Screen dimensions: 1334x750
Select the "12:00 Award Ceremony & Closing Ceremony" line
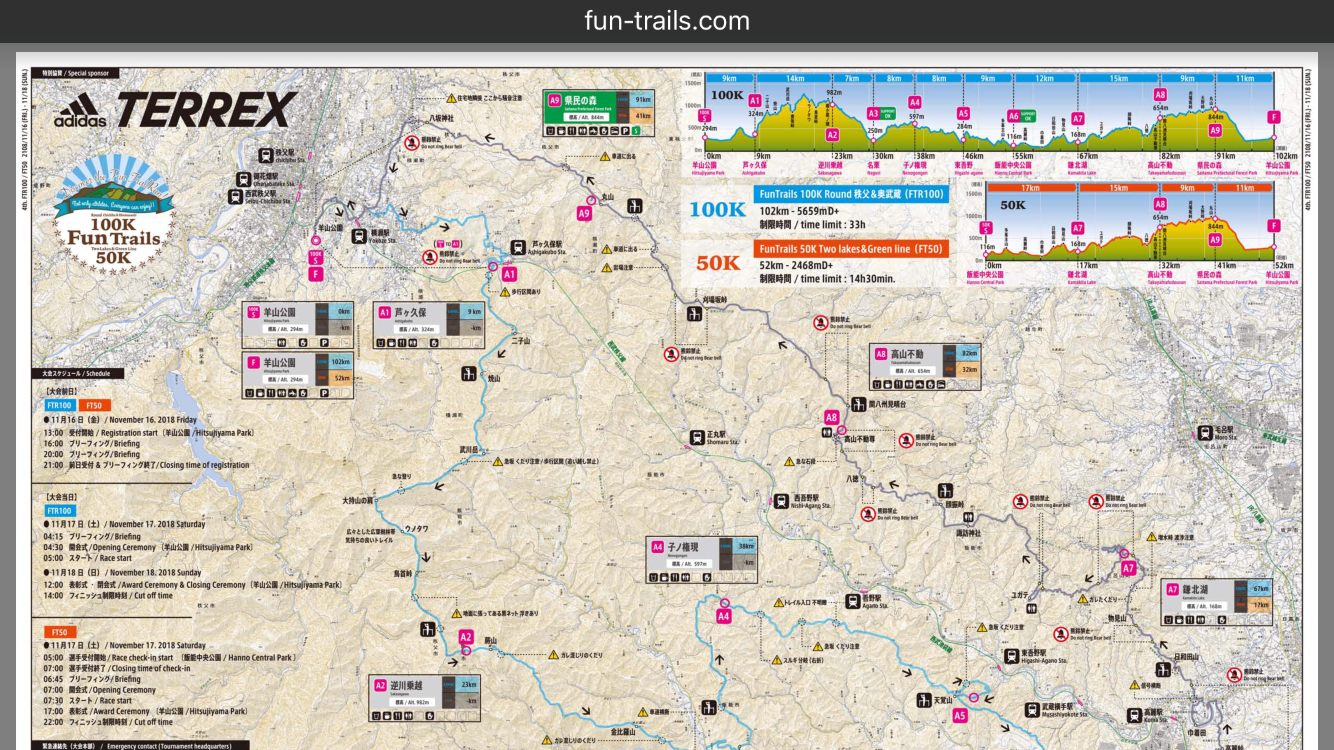(x=193, y=585)
